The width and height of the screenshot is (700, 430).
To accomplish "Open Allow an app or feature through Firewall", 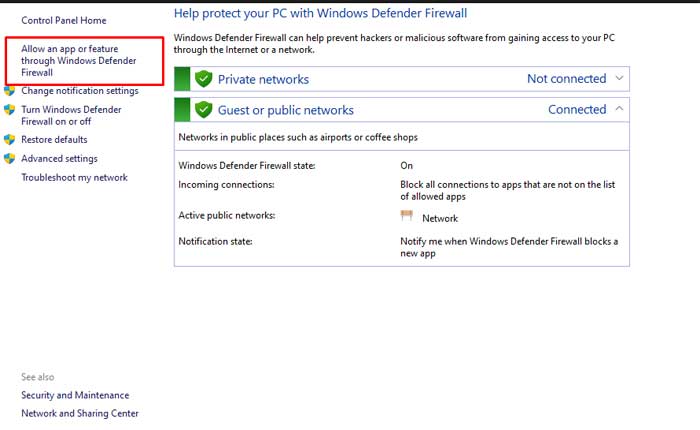I will pyautogui.click(x=78, y=60).
